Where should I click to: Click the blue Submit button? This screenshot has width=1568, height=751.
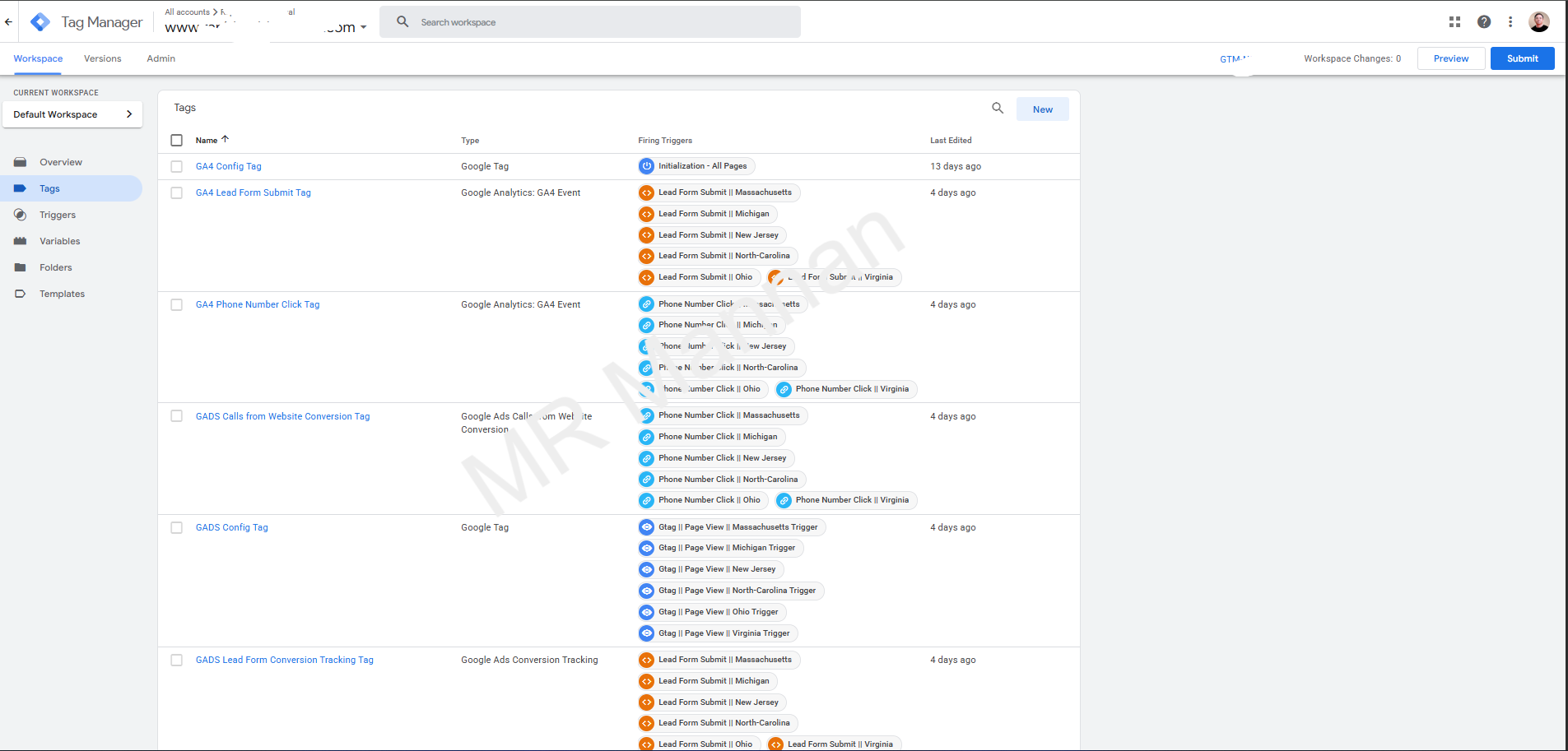pos(1522,58)
